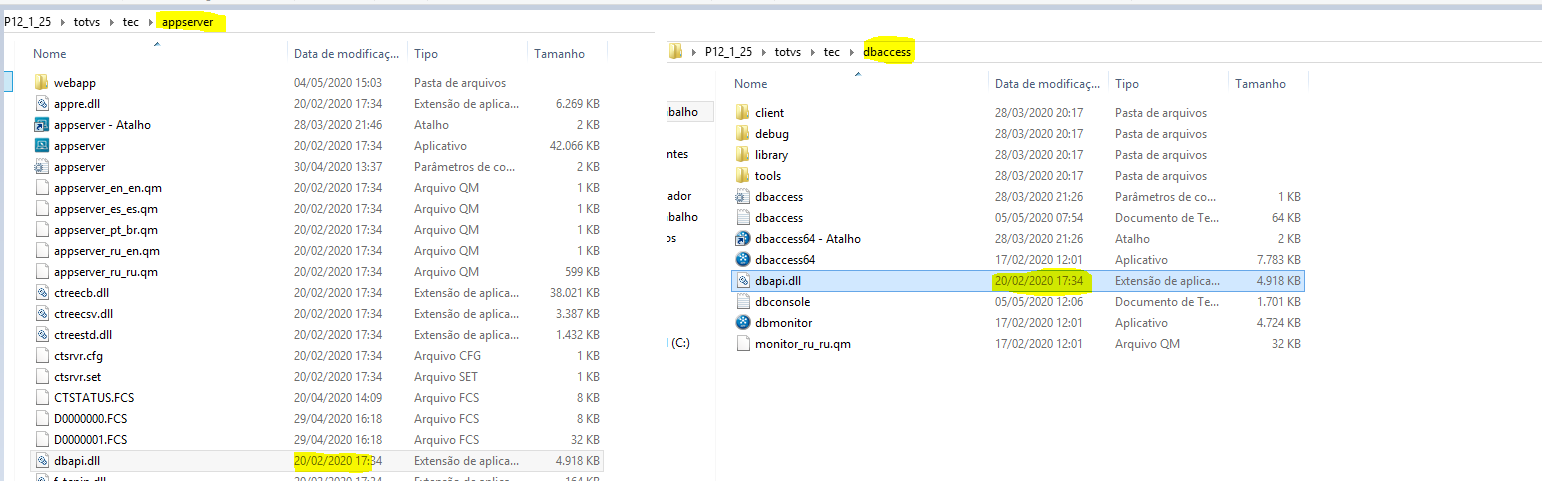
Task: Click 'Arquivo SET' type cell
Action: [446, 377]
